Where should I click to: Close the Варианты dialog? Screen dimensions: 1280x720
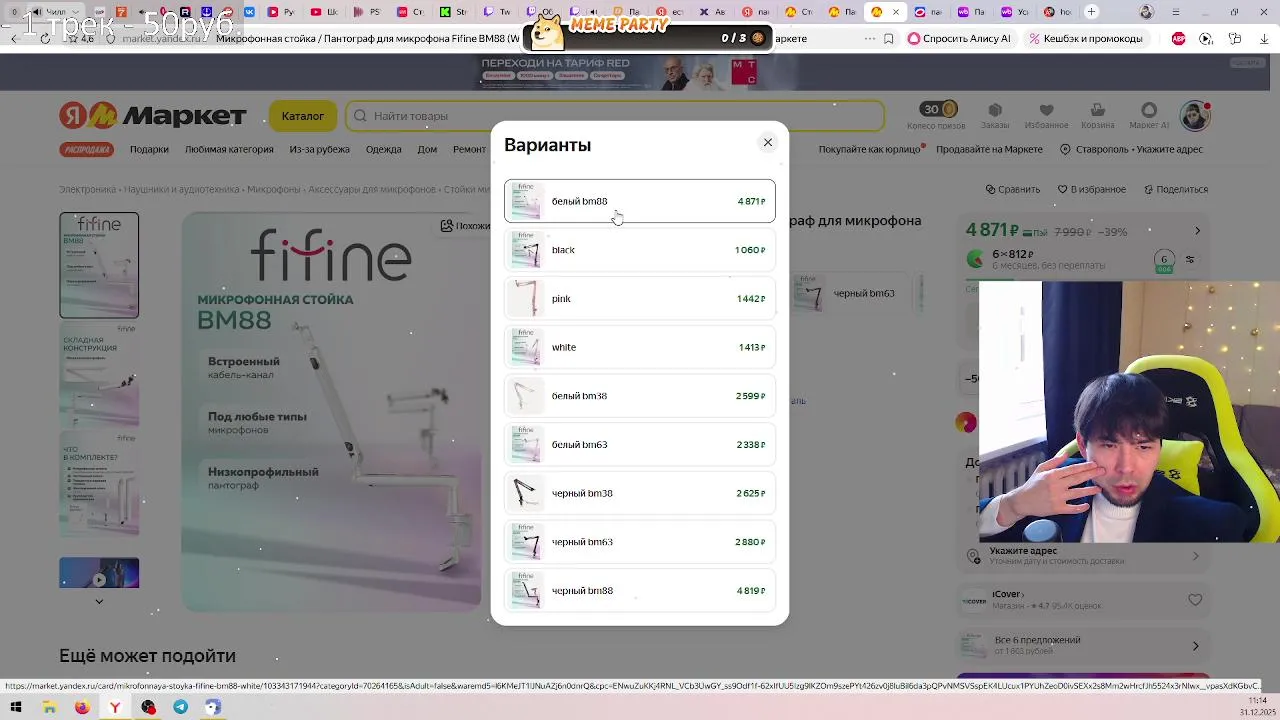[768, 142]
